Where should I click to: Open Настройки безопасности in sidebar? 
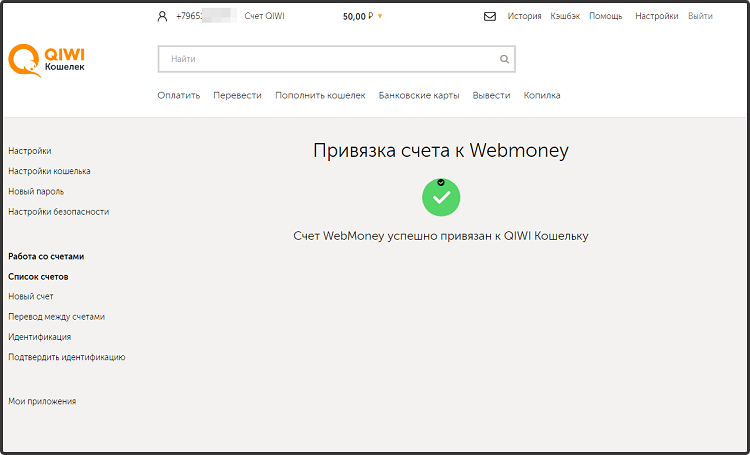click(59, 211)
